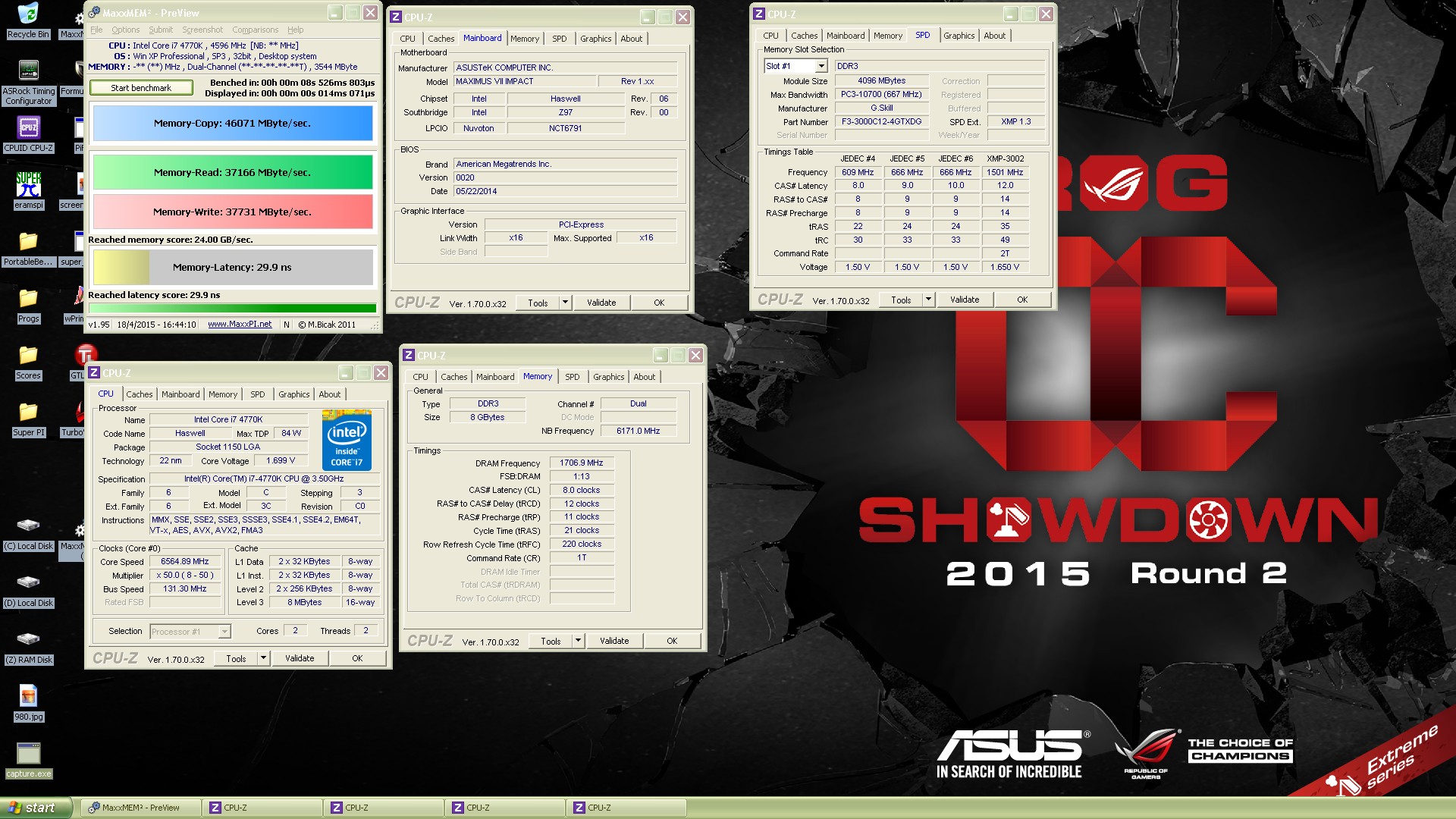
Task: Click Validate in the Mainboard window
Action: pyautogui.click(x=601, y=303)
